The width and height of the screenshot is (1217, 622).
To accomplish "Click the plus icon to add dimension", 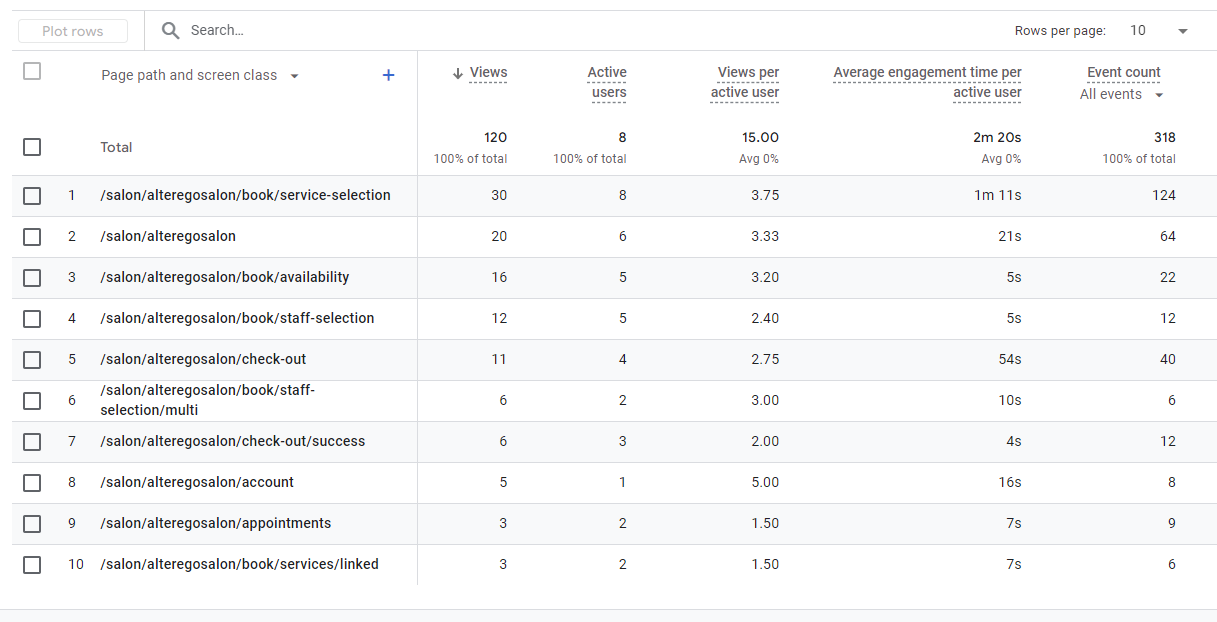I will [389, 75].
